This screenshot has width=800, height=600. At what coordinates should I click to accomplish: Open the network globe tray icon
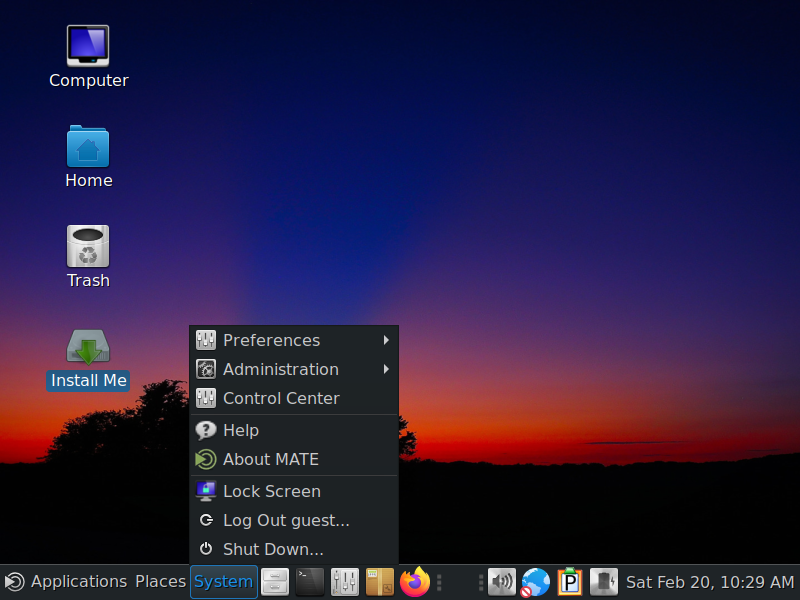(x=535, y=582)
